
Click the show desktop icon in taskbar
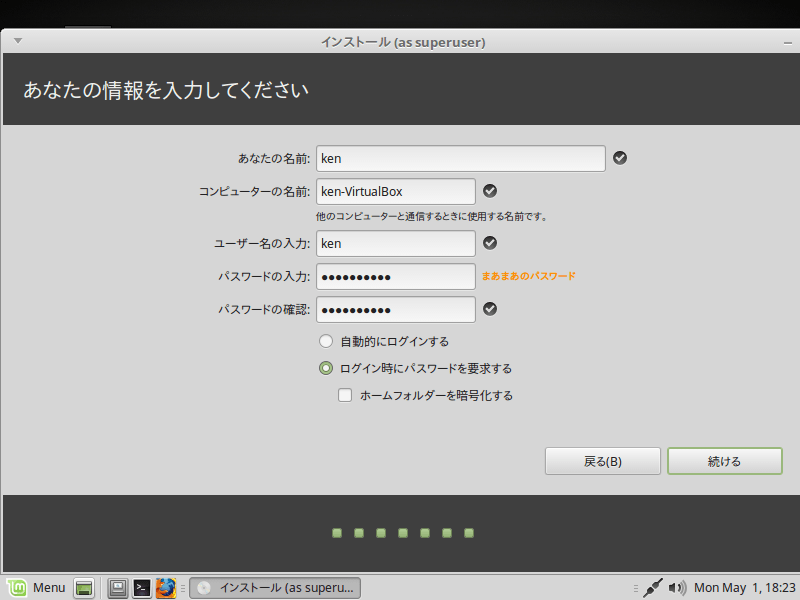pyautogui.click(x=84, y=588)
